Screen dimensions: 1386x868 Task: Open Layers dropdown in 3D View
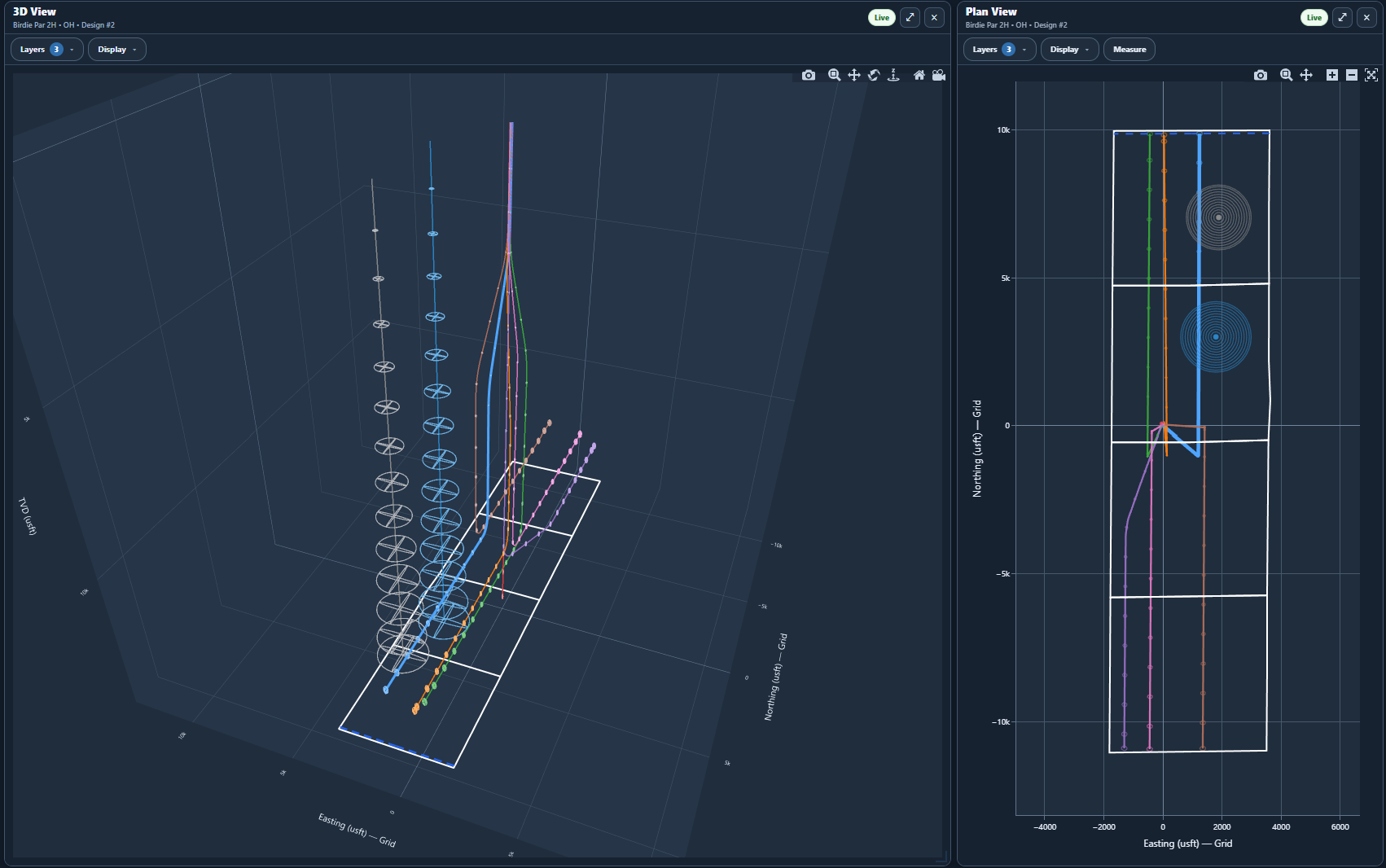47,50
